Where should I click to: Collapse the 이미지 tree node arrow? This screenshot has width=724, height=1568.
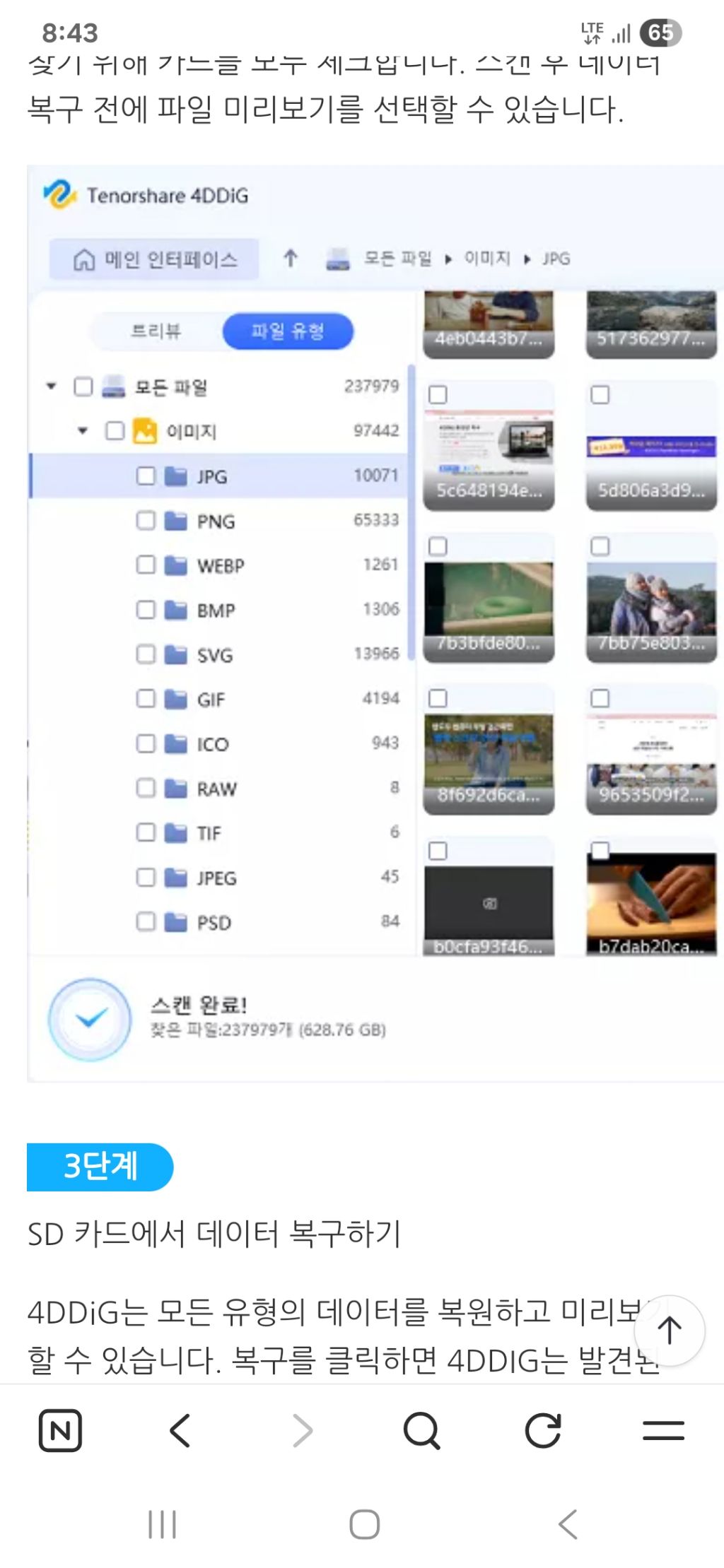point(83,430)
